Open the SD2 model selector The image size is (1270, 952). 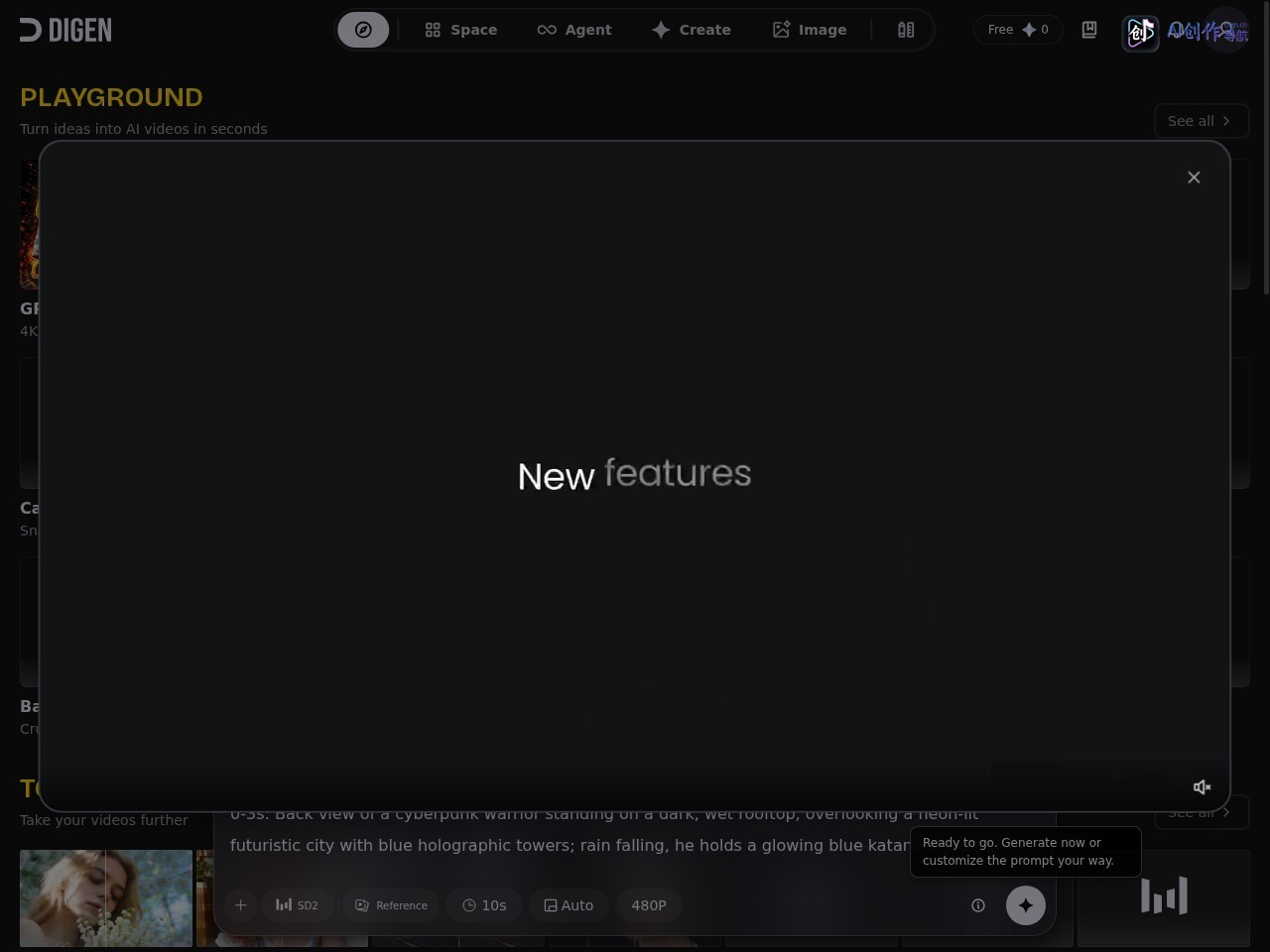point(297,904)
